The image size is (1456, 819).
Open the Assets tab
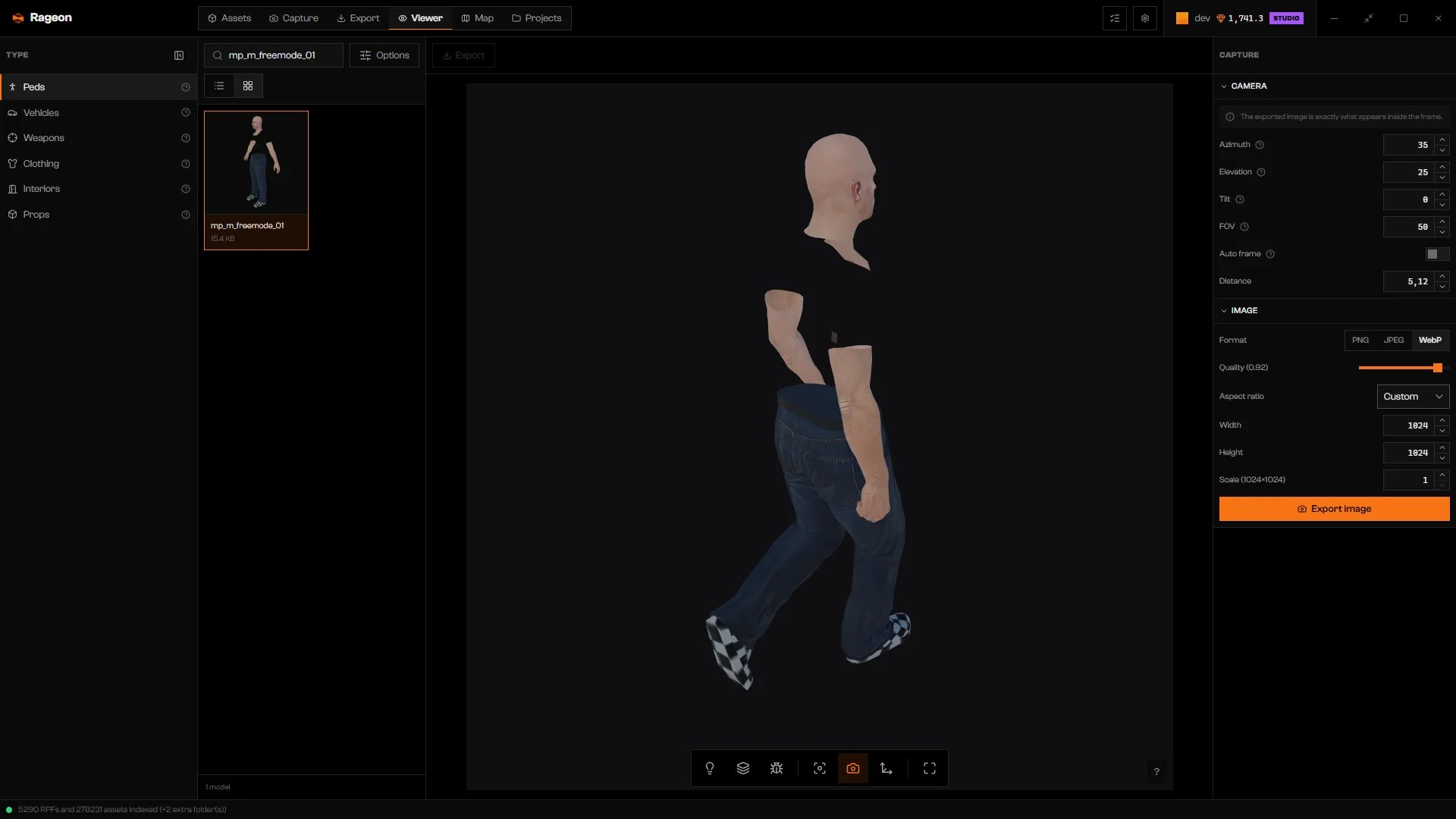pyautogui.click(x=229, y=18)
